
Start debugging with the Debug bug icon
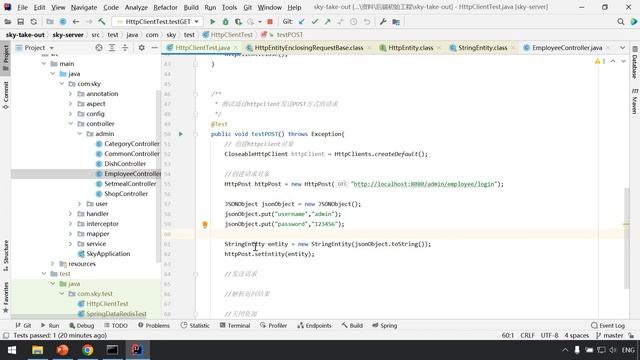pyautogui.click(x=225, y=22)
